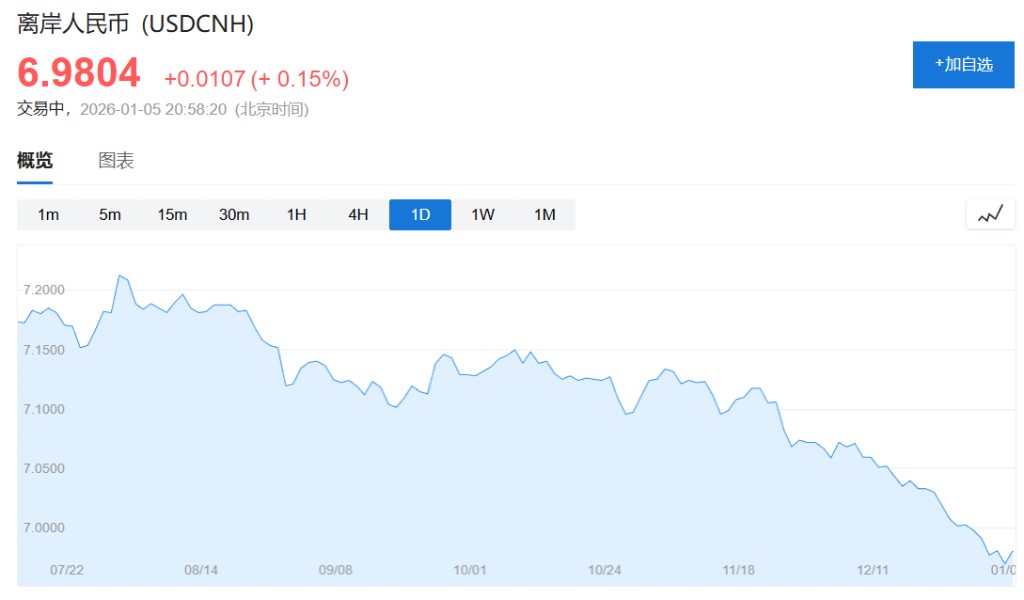This screenshot has height=600, width=1024.
Task: Set chart interval to 1H
Action: [296, 215]
